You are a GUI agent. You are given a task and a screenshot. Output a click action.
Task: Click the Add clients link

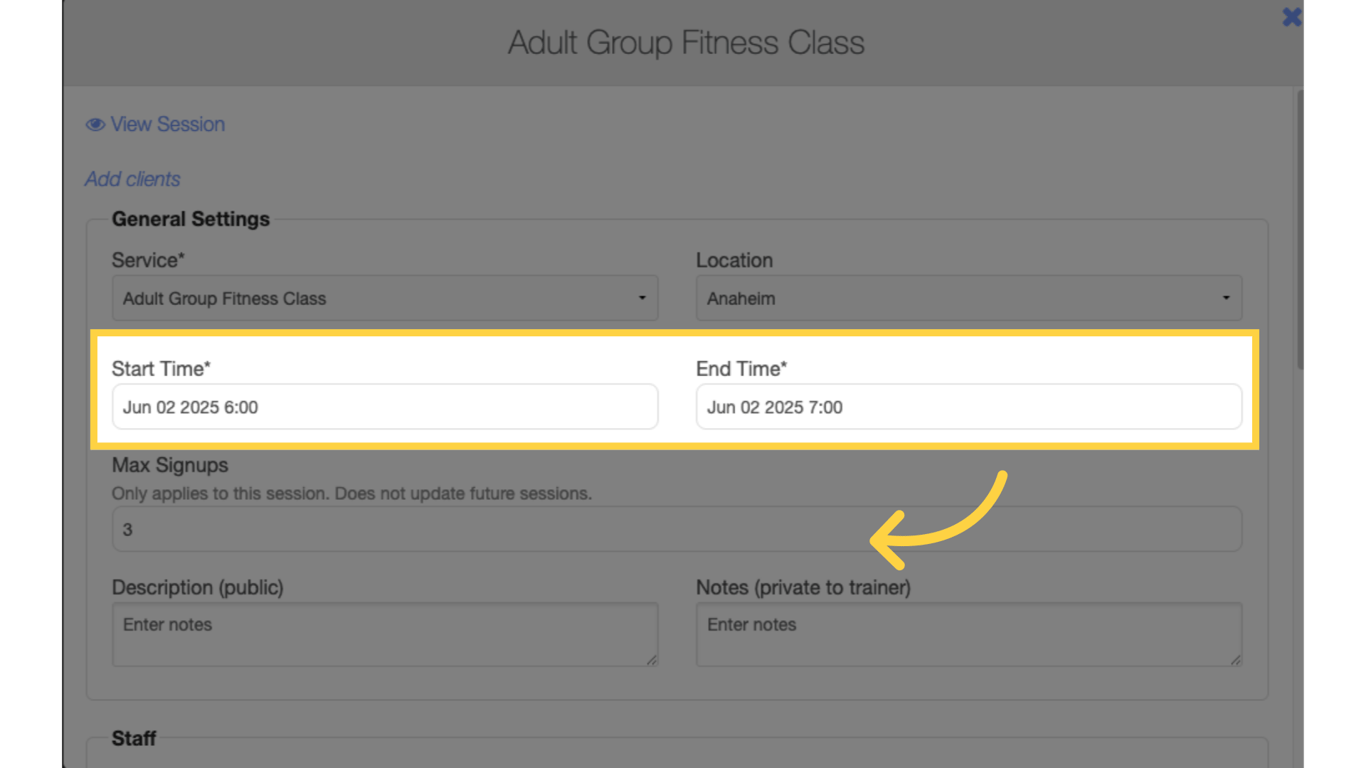tap(133, 180)
